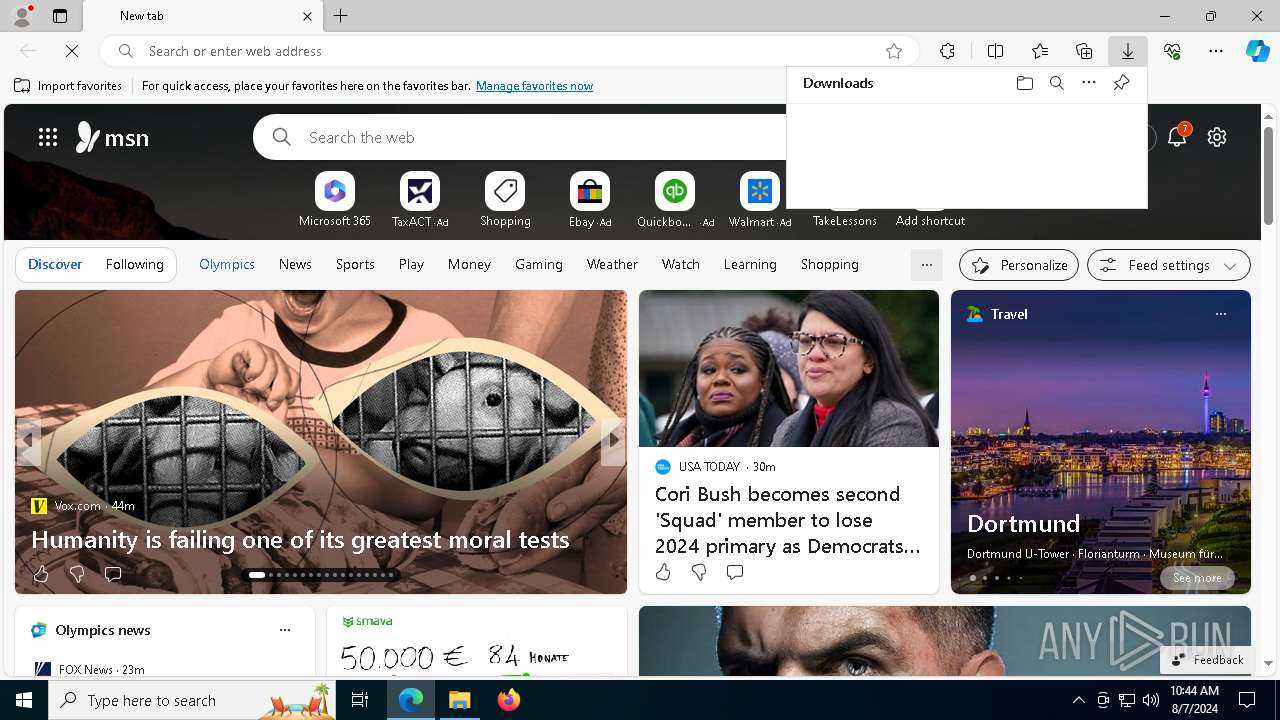Go to next carousel story arrow
The width and height of the screenshot is (1280, 720).
click(613, 440)
